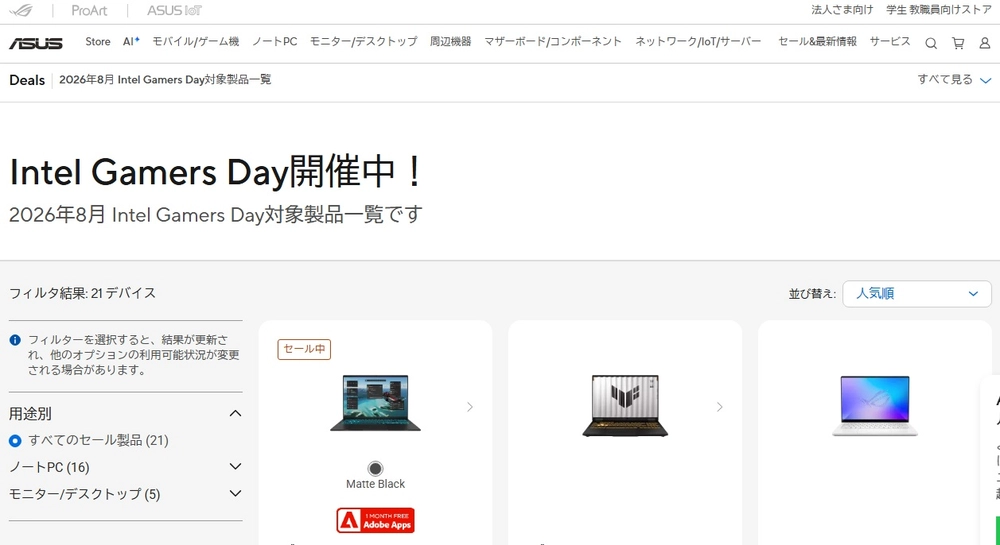The width and height of the screenshot is (1000, 545).
Task: Select すべてのセール製品 (21) radio button
Action: point(15,440)
